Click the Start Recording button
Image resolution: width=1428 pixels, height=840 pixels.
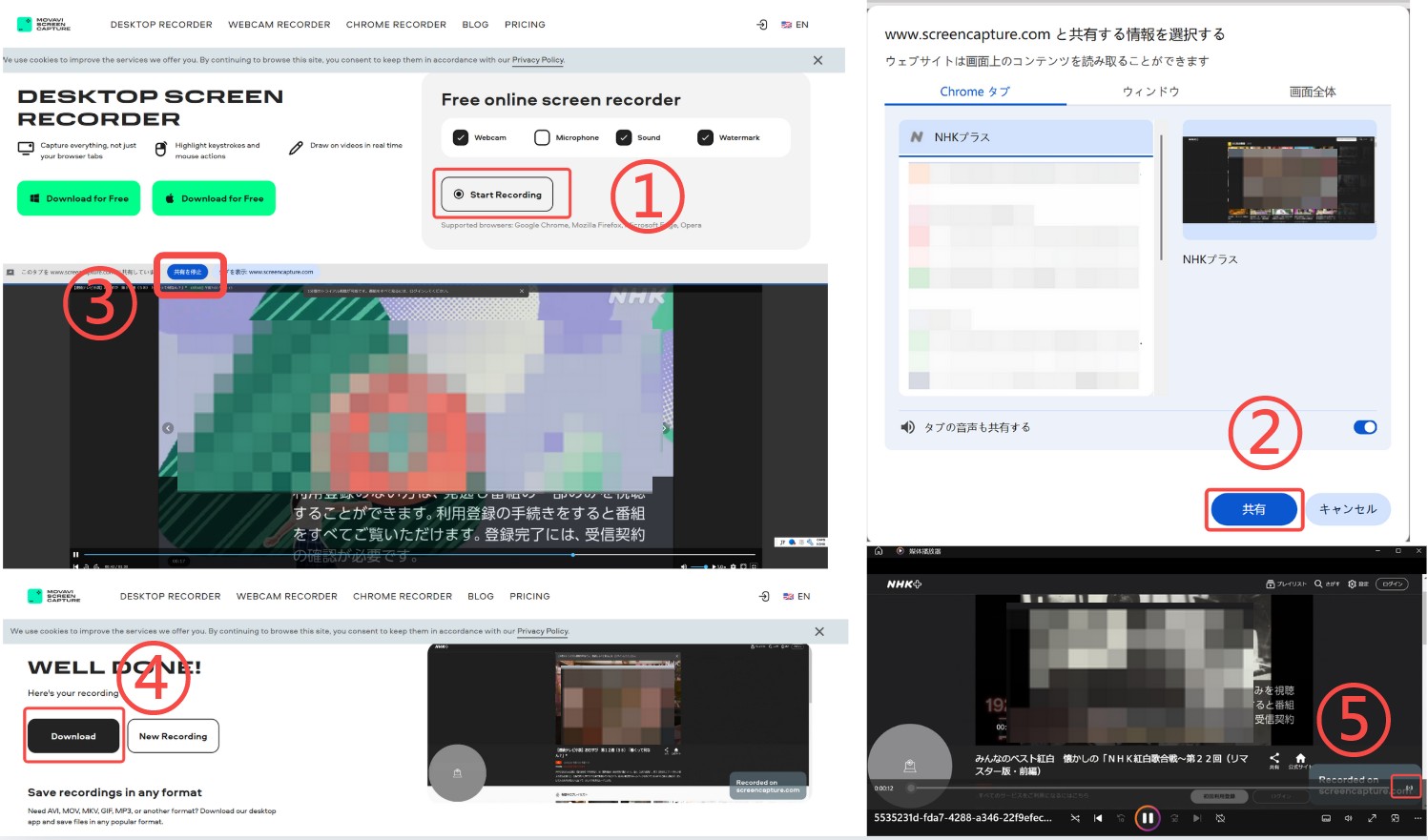click(498, 195)
